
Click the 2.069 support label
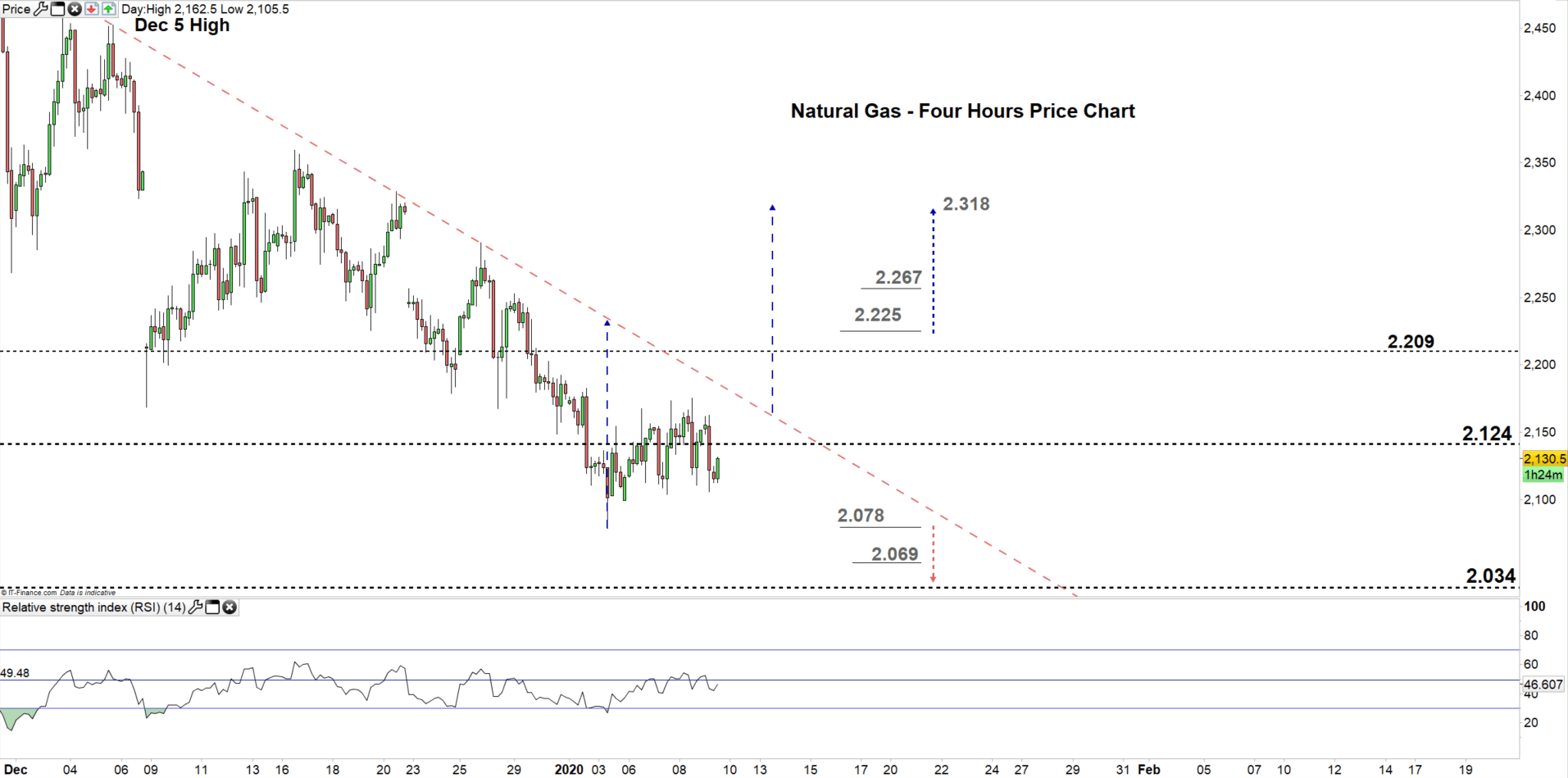895,553
